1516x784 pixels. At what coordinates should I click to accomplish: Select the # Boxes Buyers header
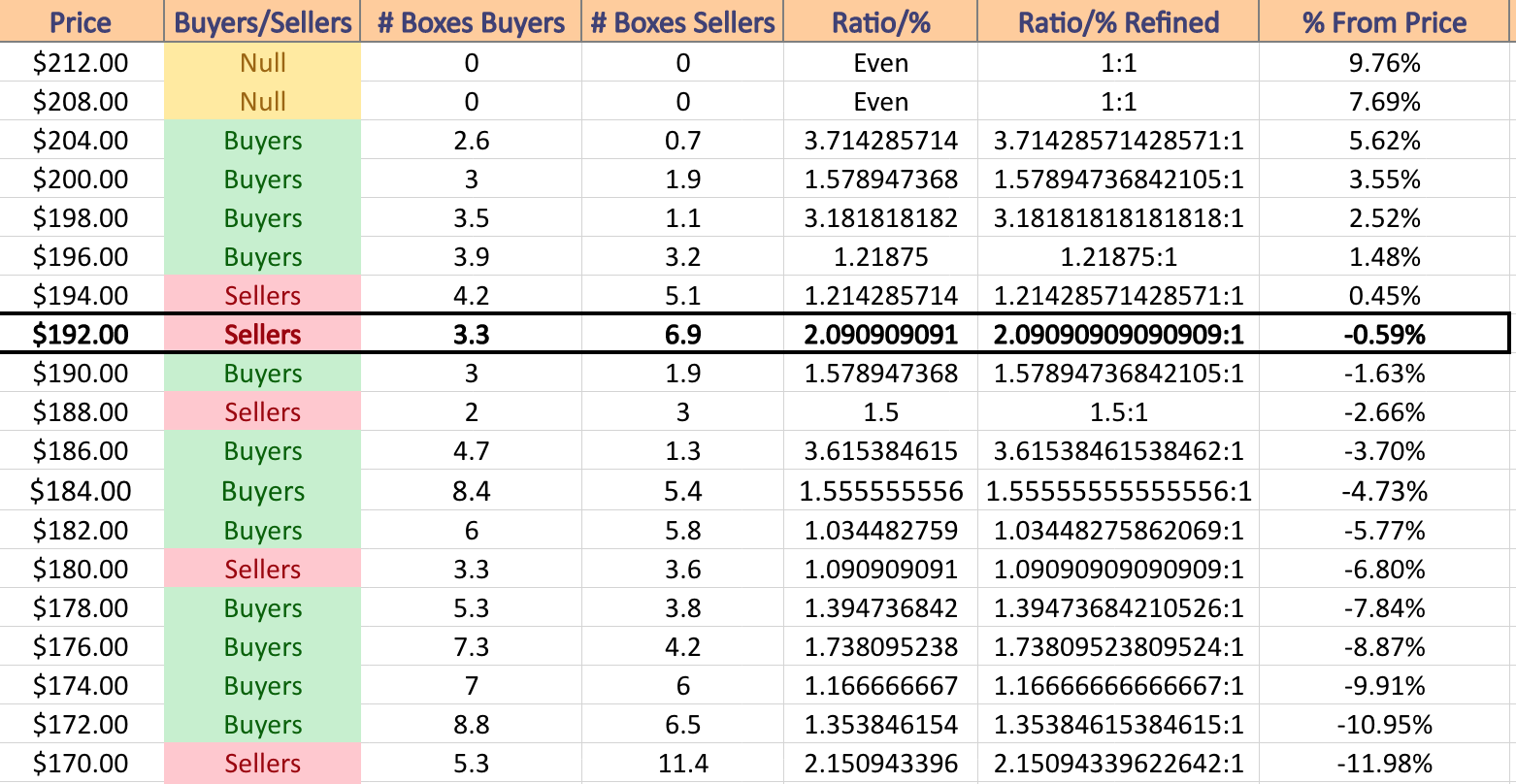point(471,22)
